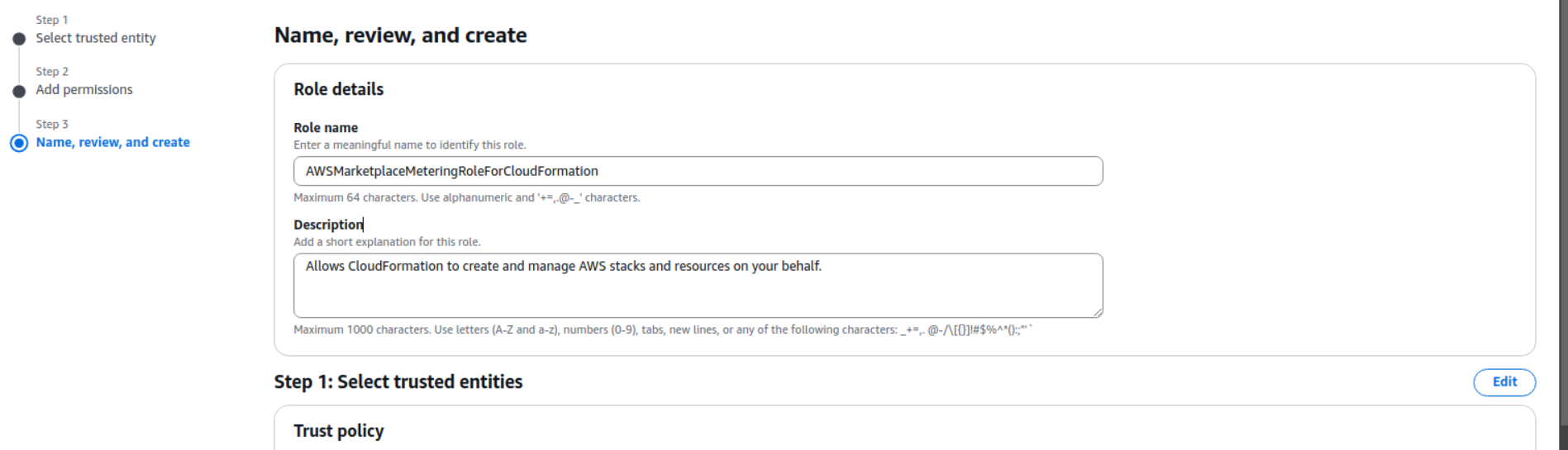Go to Add permissions step
The height and width of the screenshot is (450, 1568).
point(83,90)
